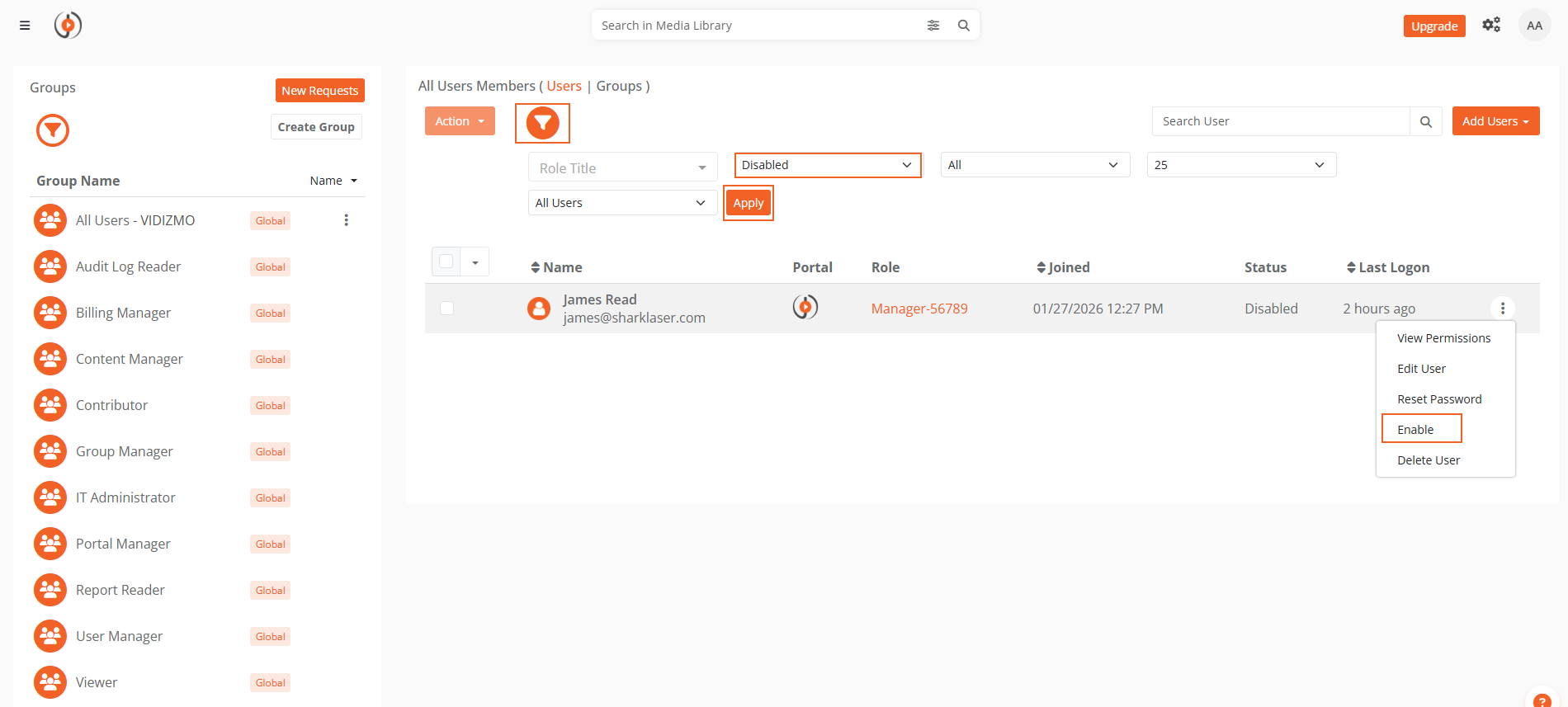The height and width of the screenshot is (707, 1568).
Task: Click the New Requests button
Action: pyautogui.click(x=319, y=91)
